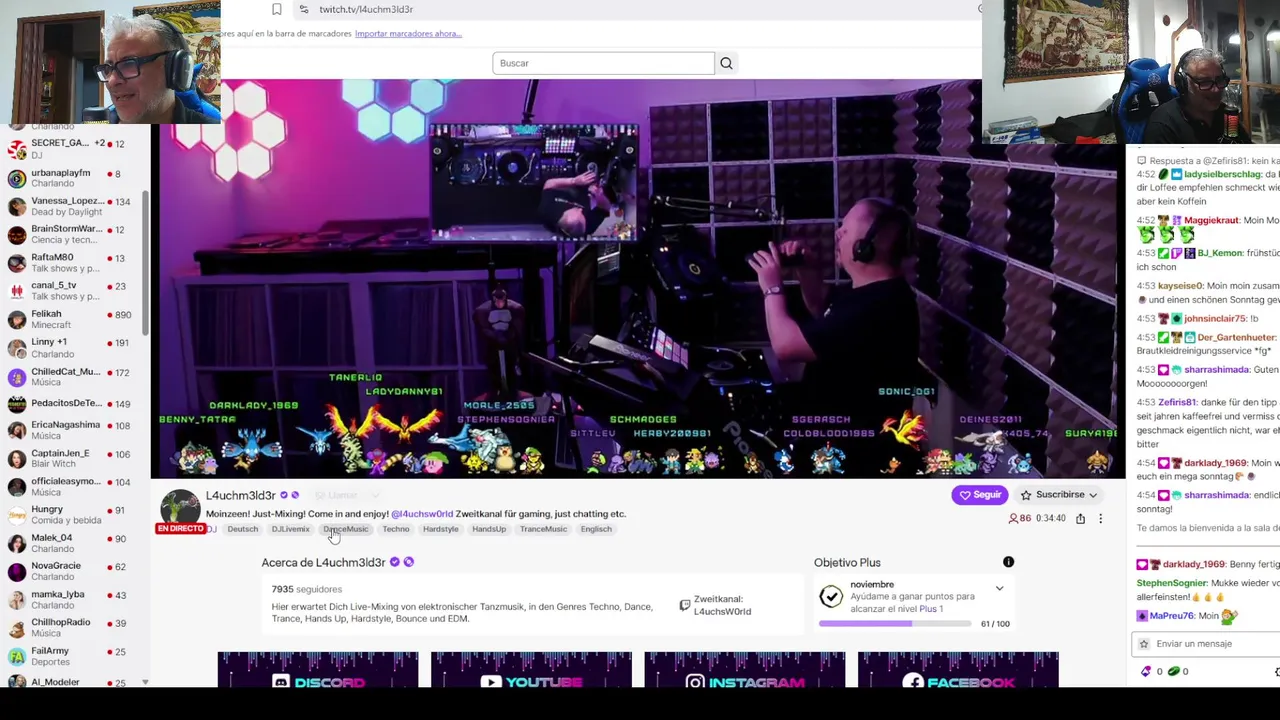Open the three-dot more options menu
Viewport: 1280px width, 720px height.
tap(1100, 519)
